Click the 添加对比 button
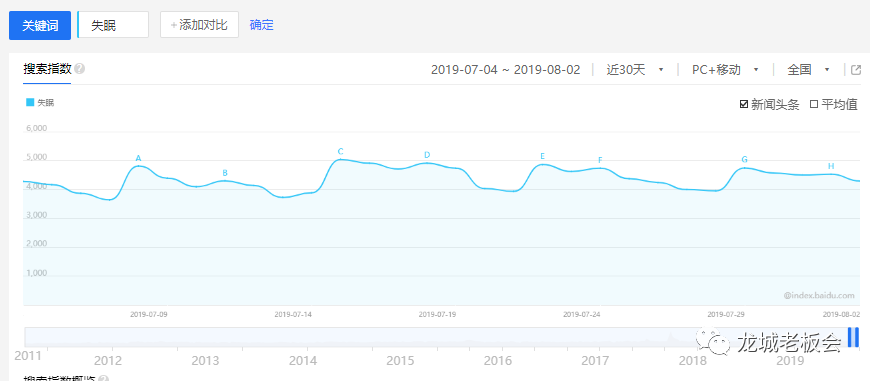 pyautogui.click(x=199, y=25)
